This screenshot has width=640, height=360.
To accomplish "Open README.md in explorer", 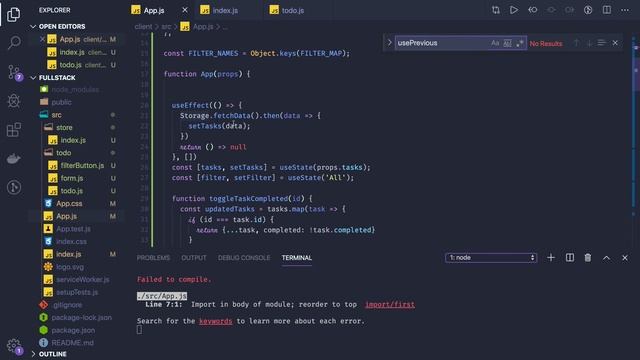I will click(x=72, y=342).
